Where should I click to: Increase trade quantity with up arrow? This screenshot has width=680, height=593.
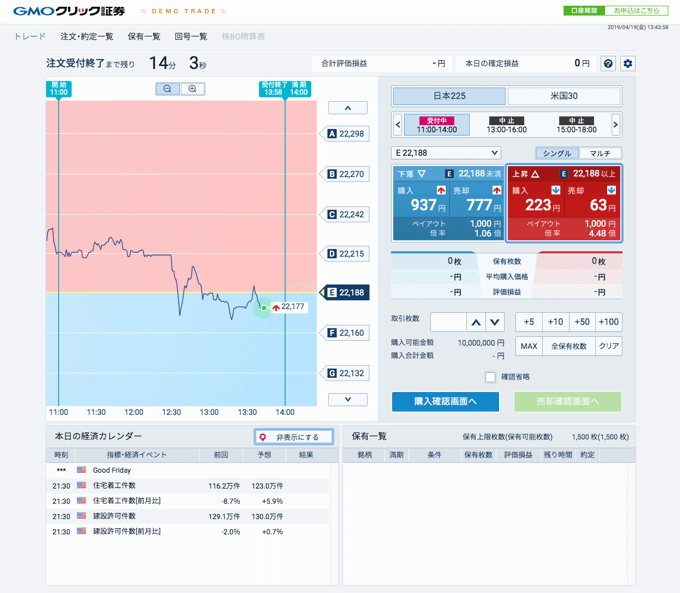point(476,322)
